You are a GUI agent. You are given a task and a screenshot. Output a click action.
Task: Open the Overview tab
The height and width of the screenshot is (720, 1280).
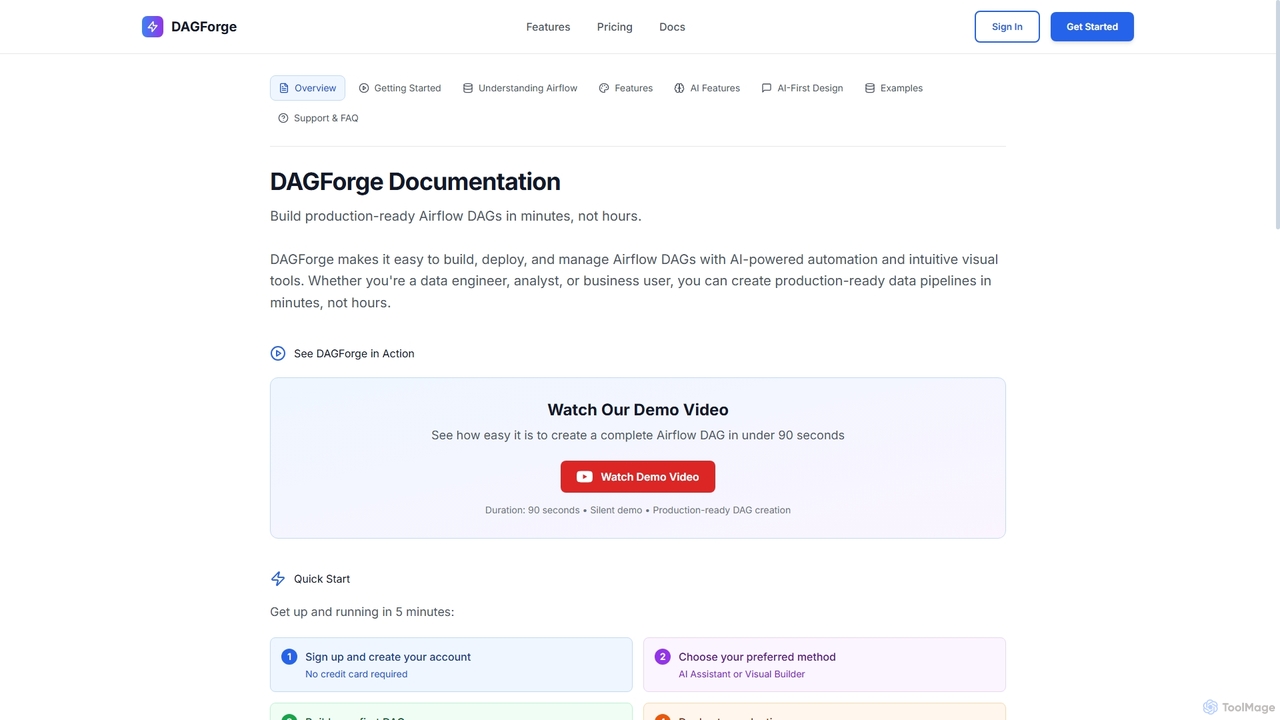point(307,88)
